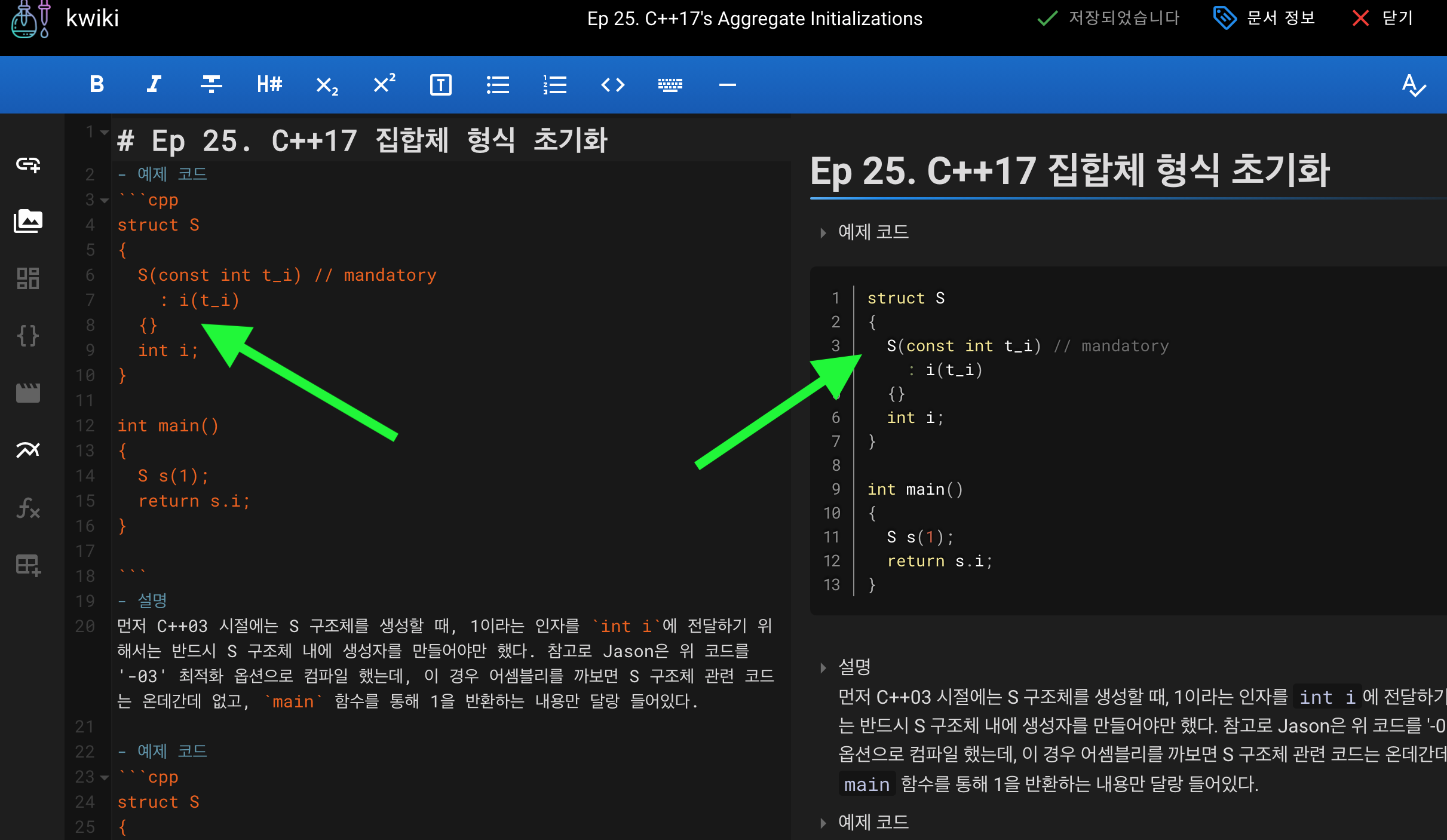The height and width of the screenshot is (840, 1447).
Task: Apply strikethrough formatting
Action: point(211,84)
